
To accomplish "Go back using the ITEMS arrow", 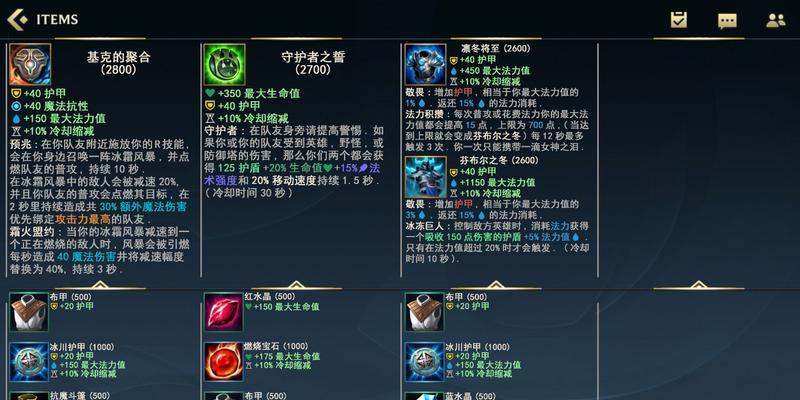I will [17, 20].
